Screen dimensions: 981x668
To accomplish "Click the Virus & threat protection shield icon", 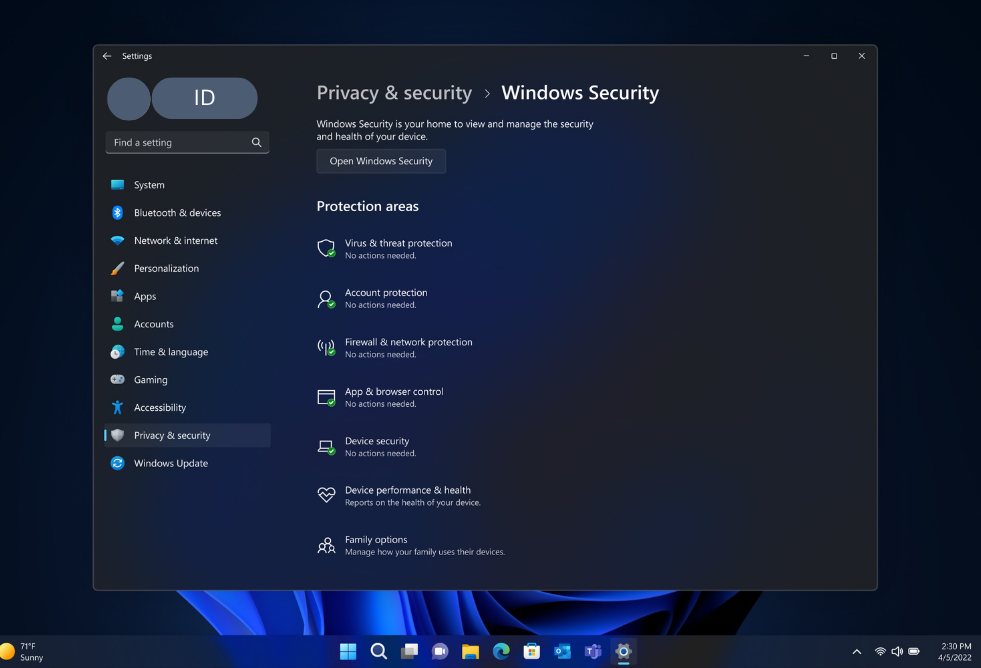I will tap(326, 248).
